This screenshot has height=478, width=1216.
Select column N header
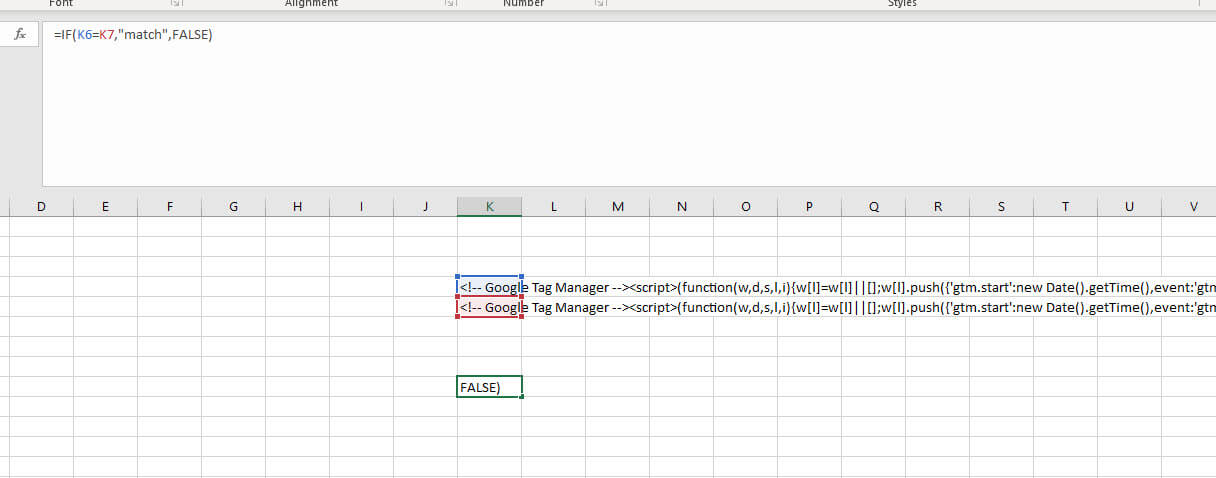tap(681, 206)
